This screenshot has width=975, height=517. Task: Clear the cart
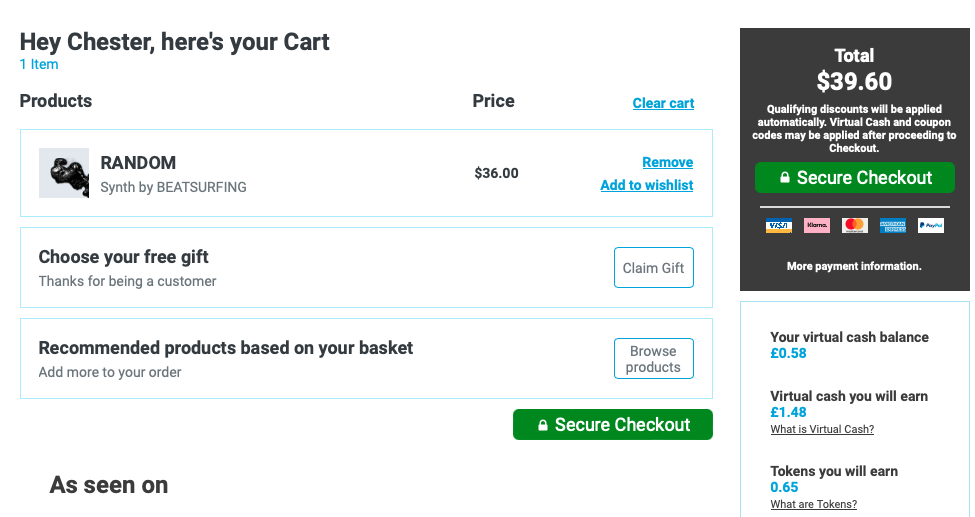(x=663, y=103)
